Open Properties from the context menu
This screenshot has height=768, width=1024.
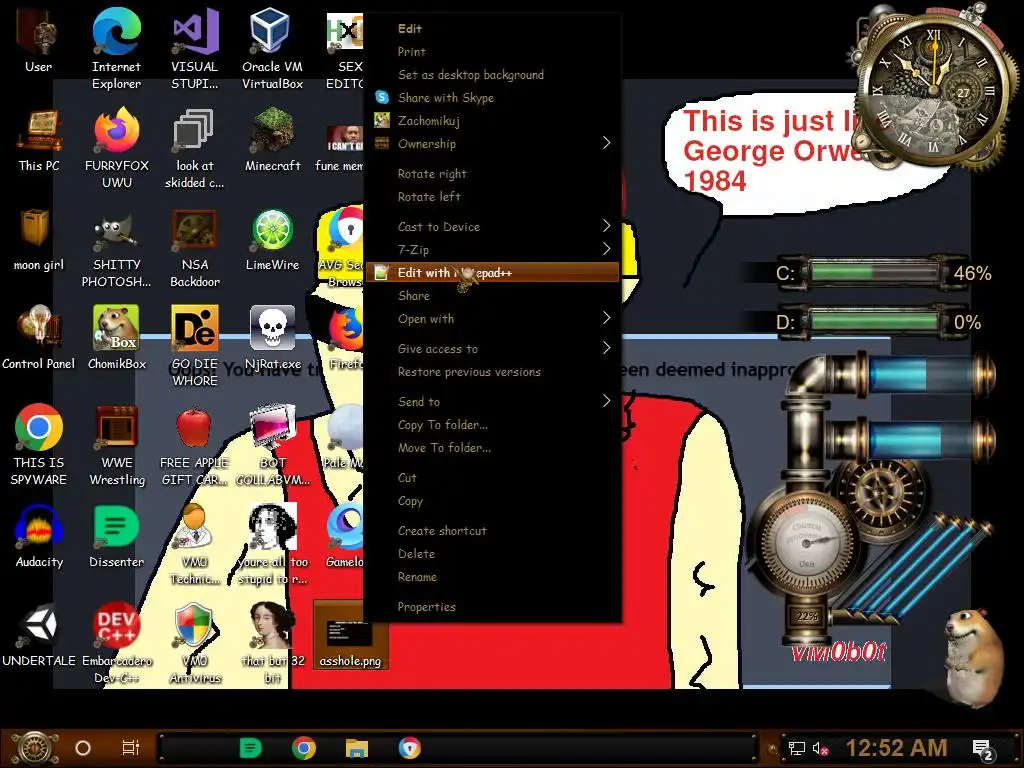[x=491, y=607]
